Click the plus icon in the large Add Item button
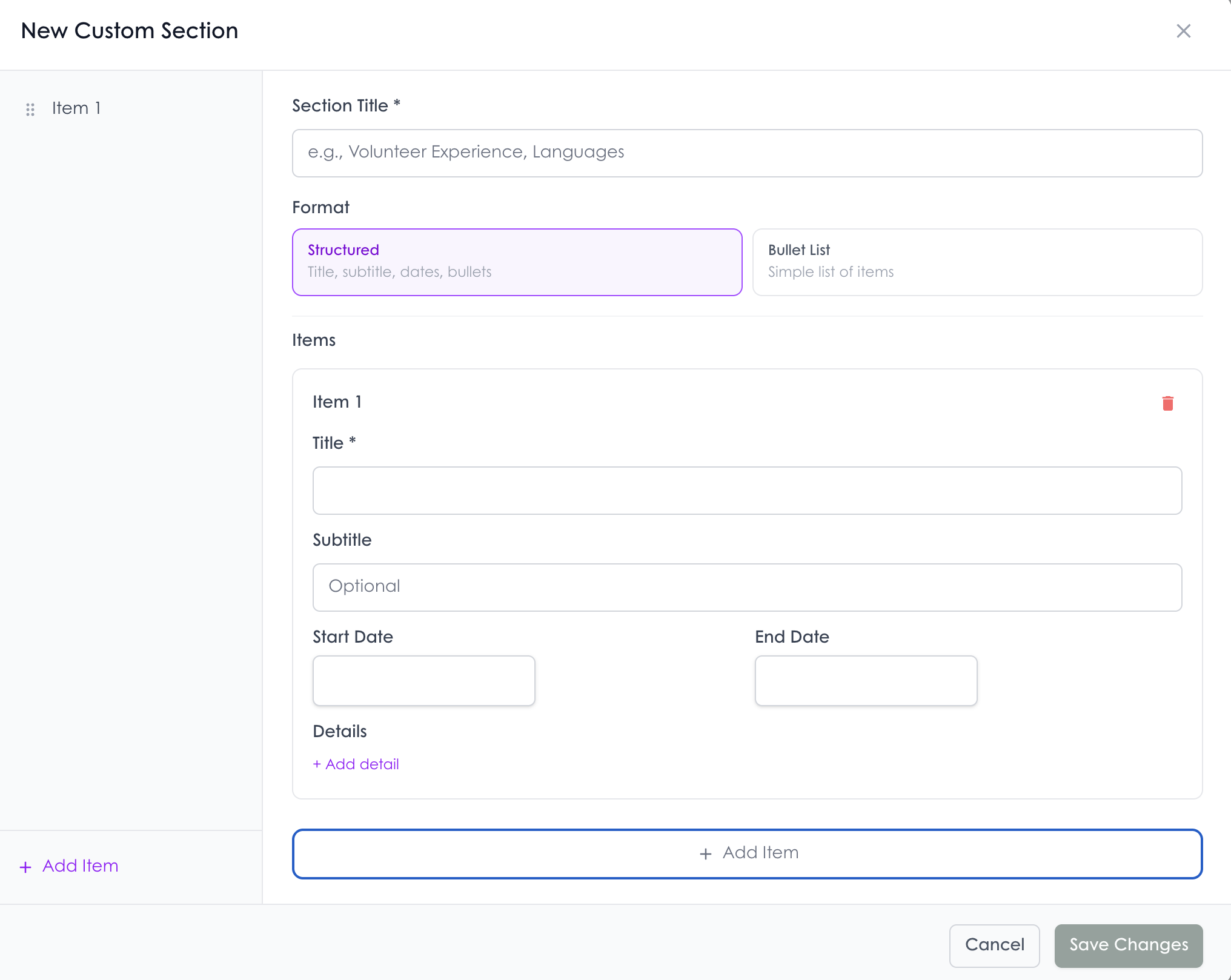 (x=706, y=853)
